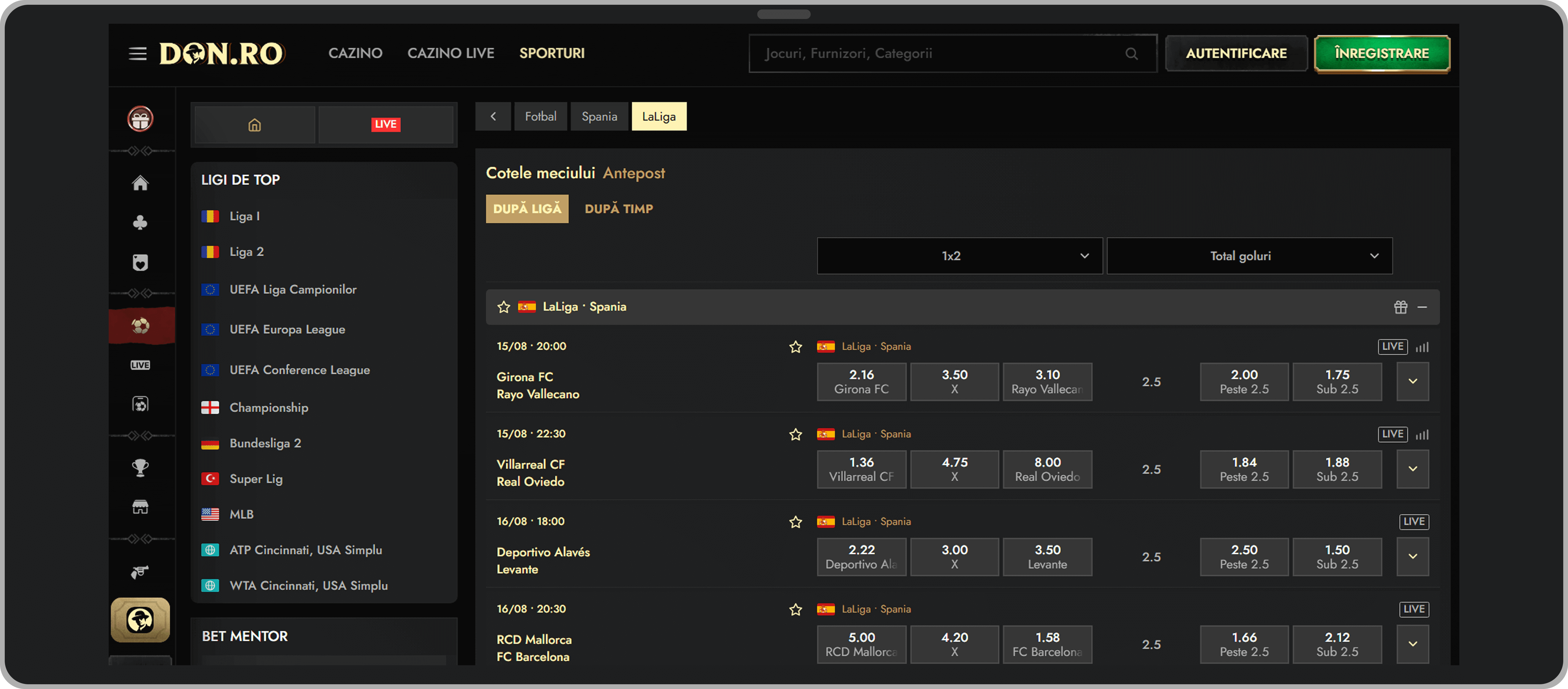Click LIVE badge on Deportivo Alavés match
This screenshot has width=1568, height=689.
(1413, 522)
